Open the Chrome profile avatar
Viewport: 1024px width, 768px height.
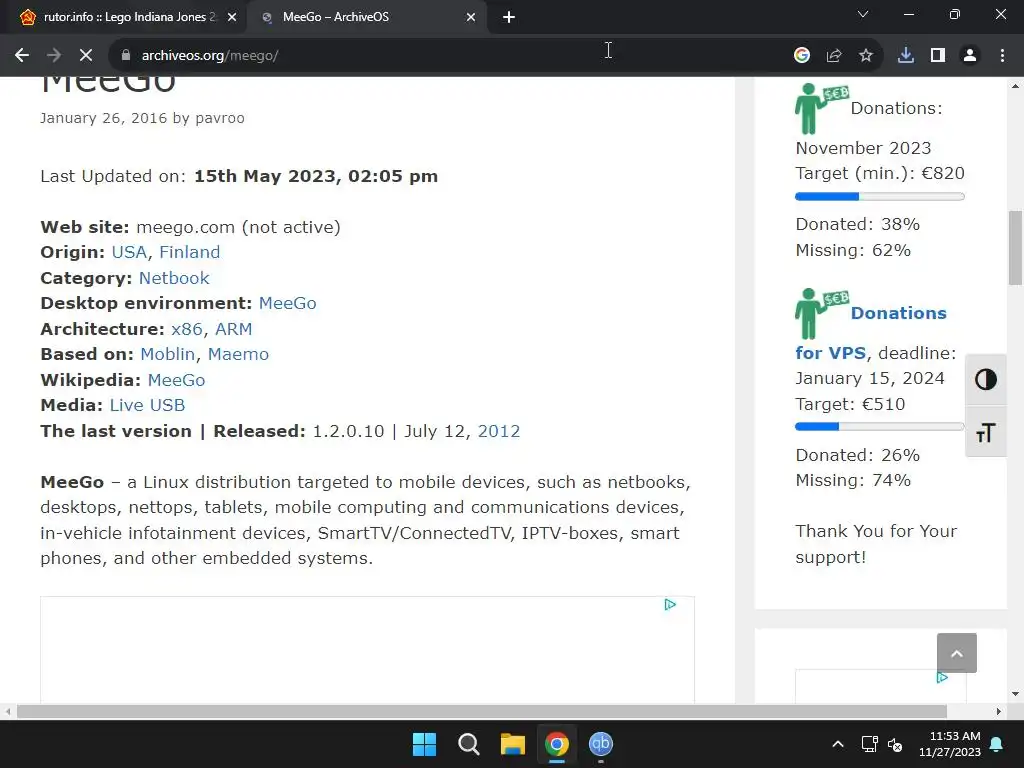(970, 56)
